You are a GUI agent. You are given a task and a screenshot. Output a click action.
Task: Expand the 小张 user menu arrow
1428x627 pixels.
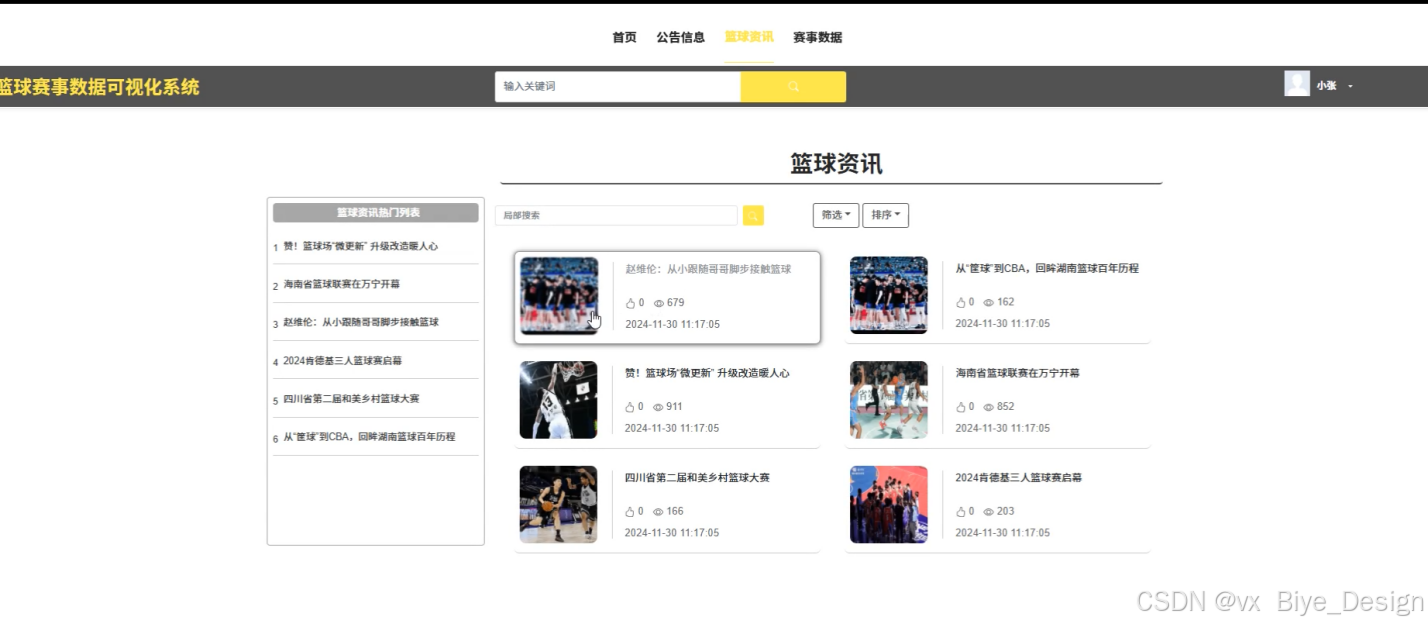point(1350,87)
